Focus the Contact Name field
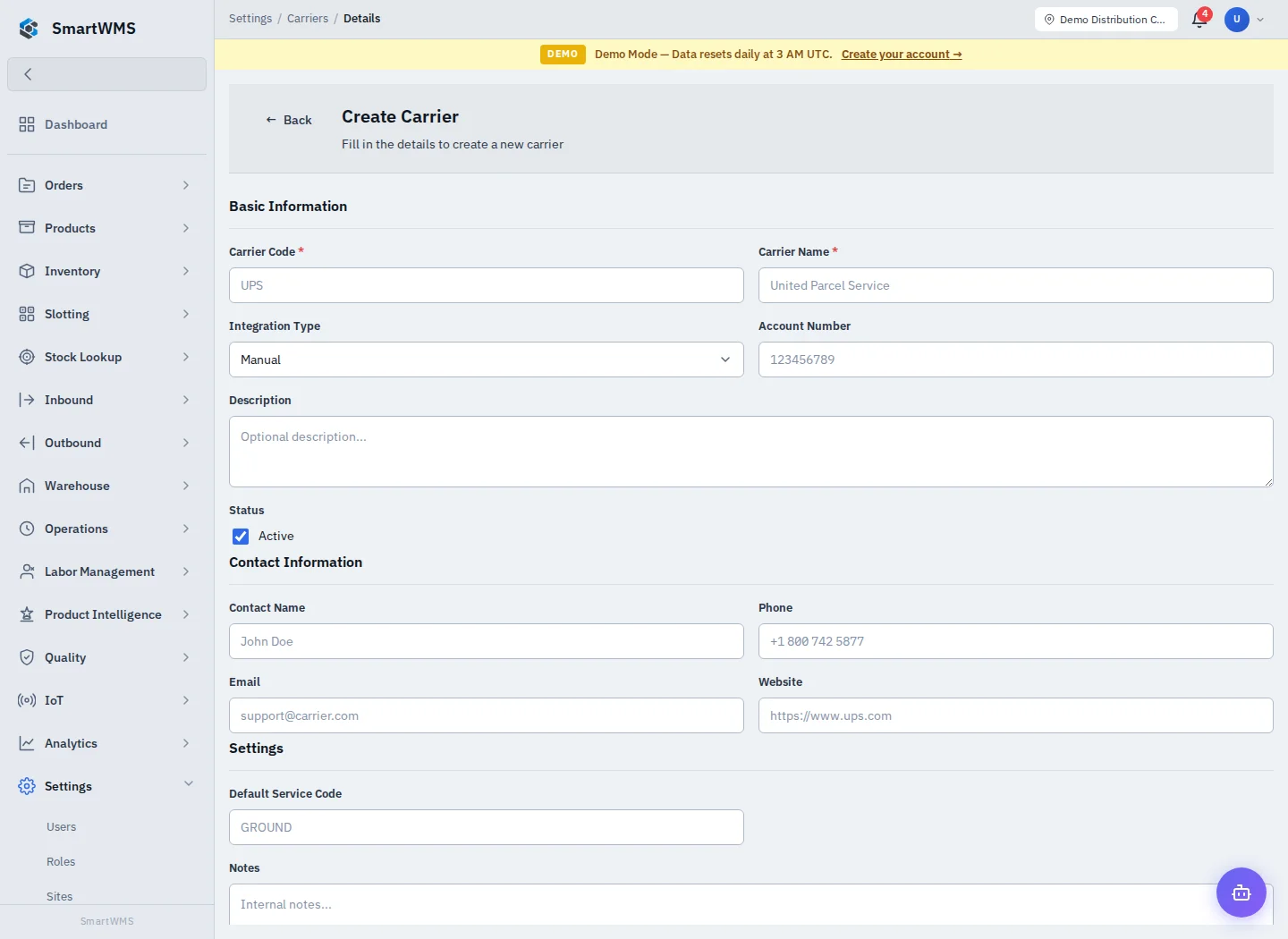This screenshot has width=1288, height=939. [487, 641]
